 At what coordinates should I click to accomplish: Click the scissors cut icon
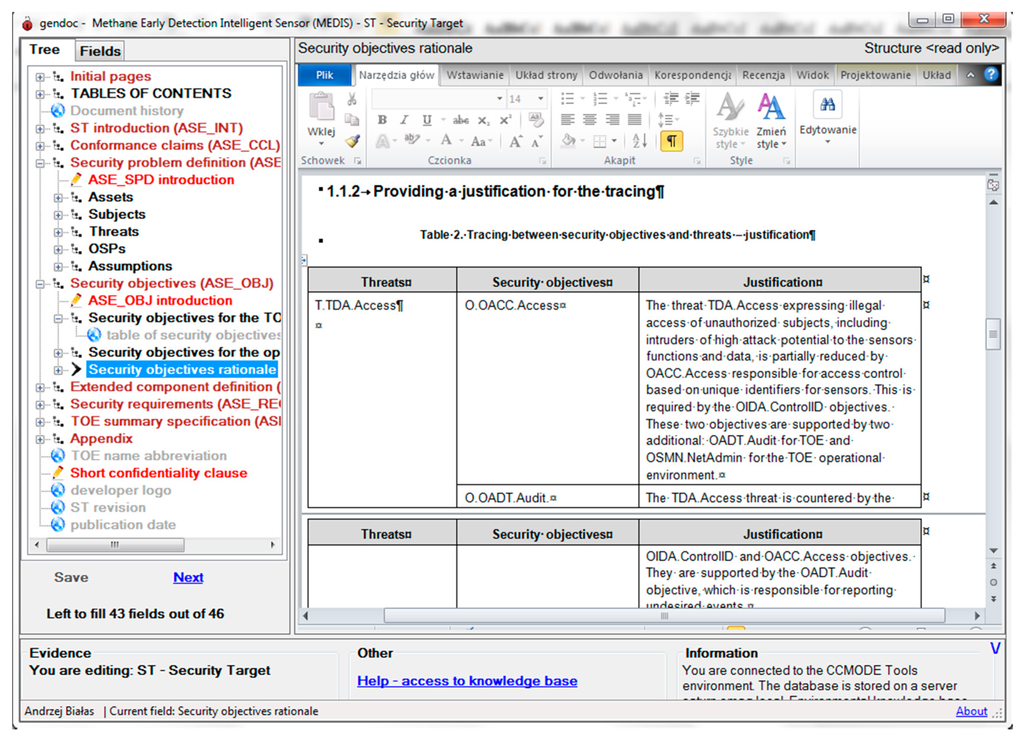(352, 99)
